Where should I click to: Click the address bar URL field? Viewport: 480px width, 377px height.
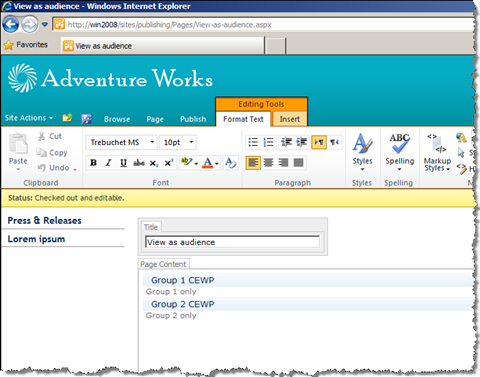tap(263, 25)
